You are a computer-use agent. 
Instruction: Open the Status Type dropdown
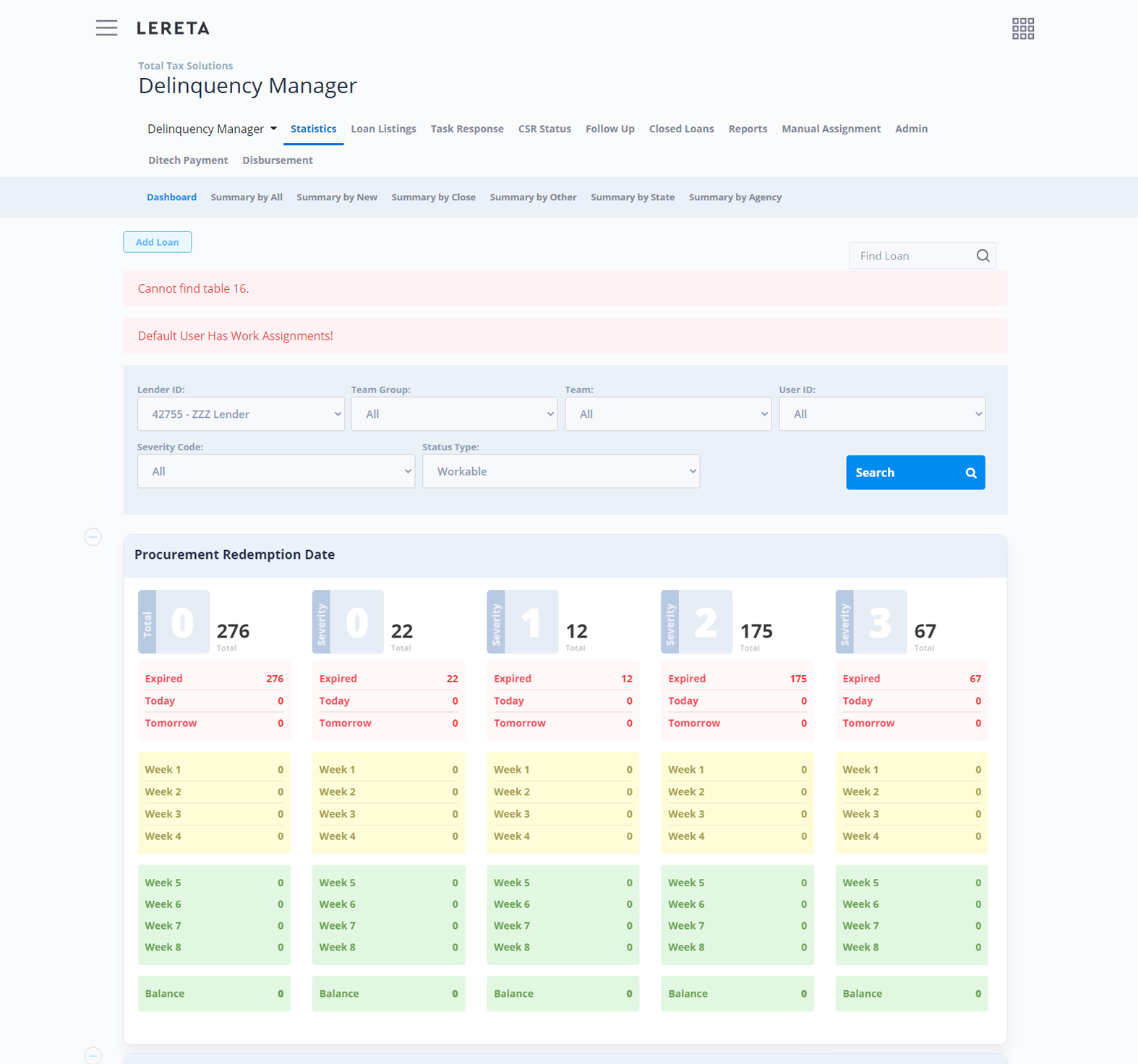click(561, 471)
